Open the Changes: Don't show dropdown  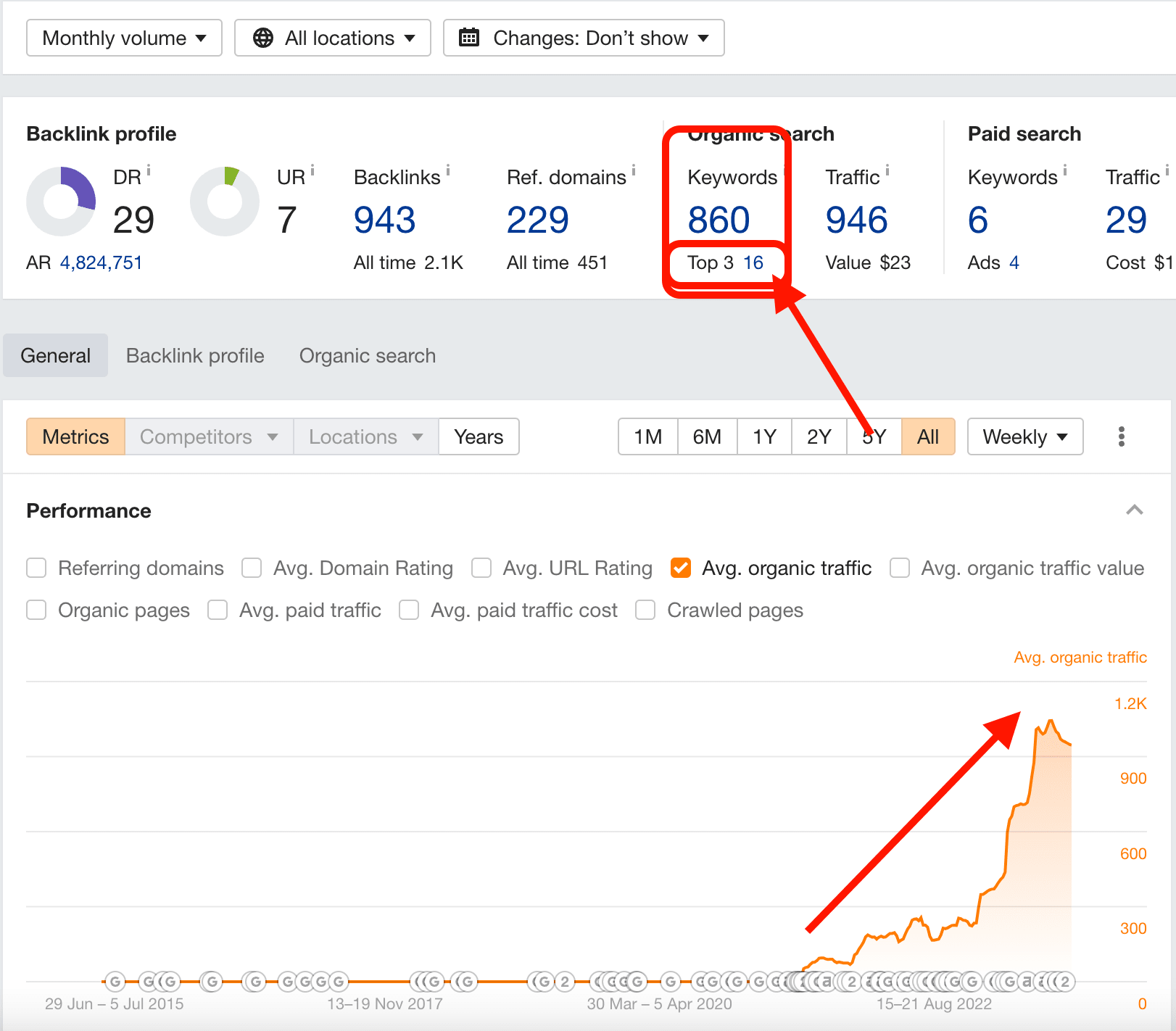coord(584,38)
